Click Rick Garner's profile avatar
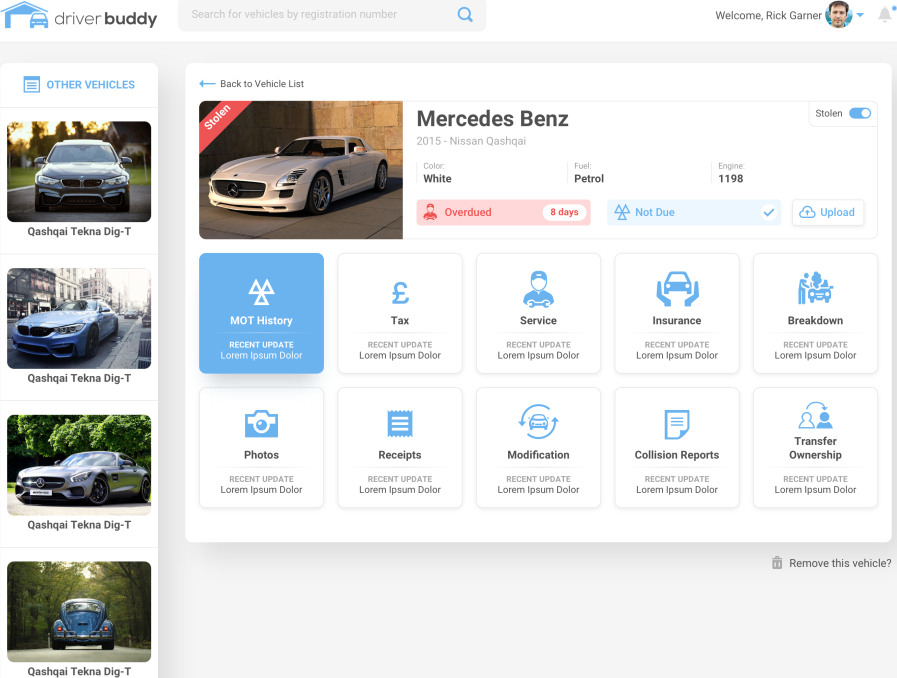 point(839,14)
